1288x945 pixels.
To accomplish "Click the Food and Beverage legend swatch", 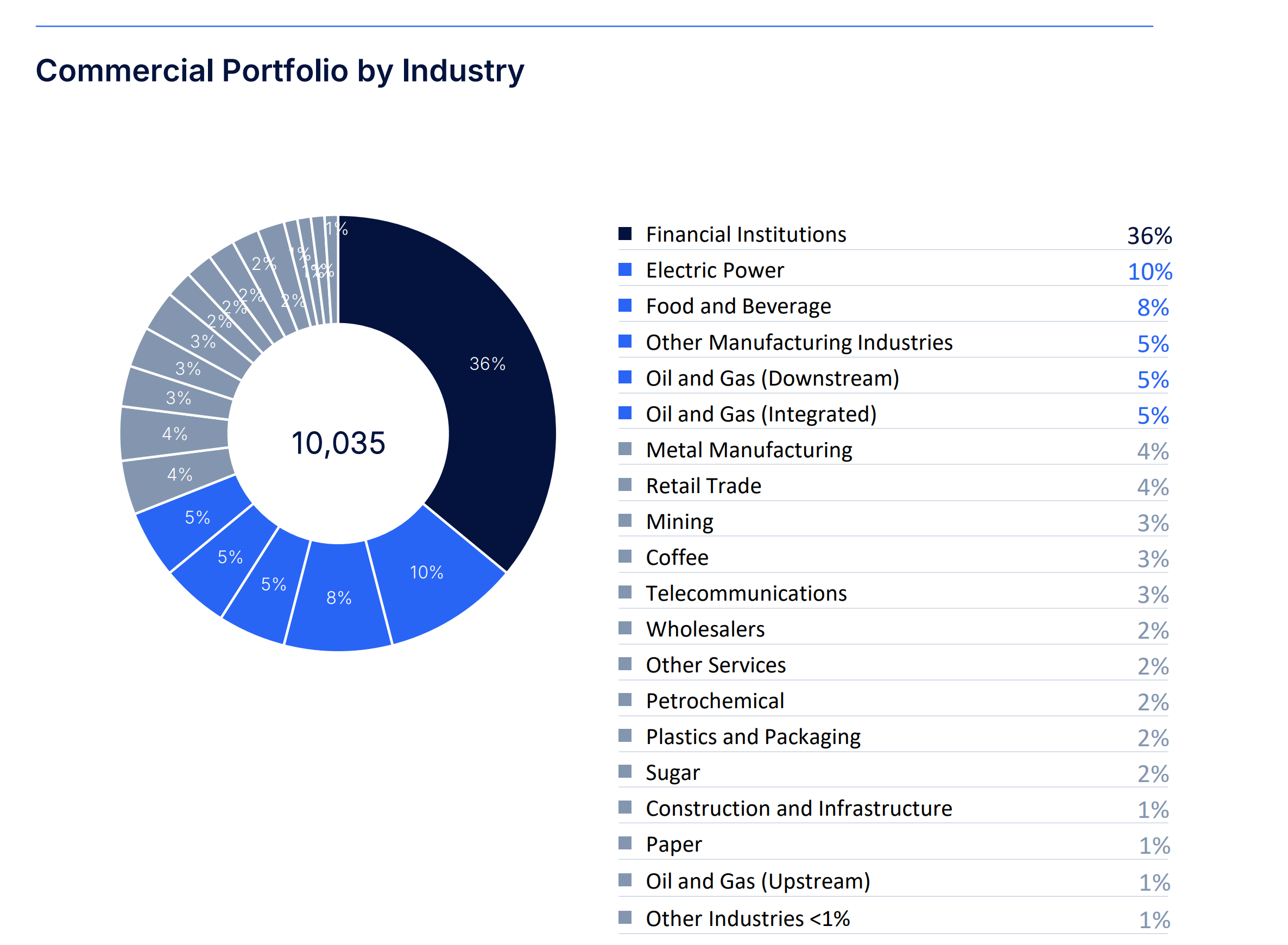I will tap(625, 305).
